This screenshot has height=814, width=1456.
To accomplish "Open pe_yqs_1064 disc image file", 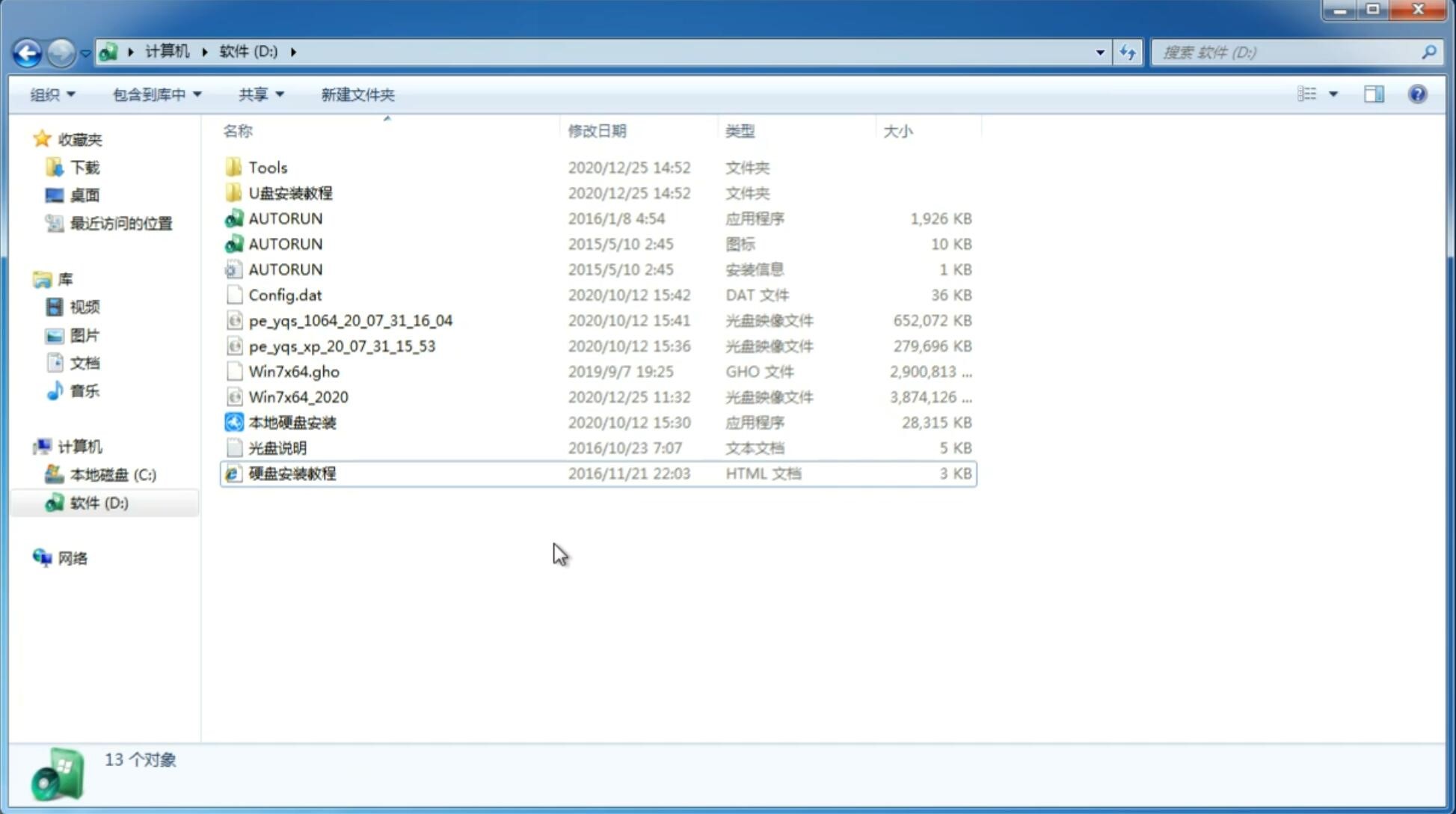I will tap(351, 320).
